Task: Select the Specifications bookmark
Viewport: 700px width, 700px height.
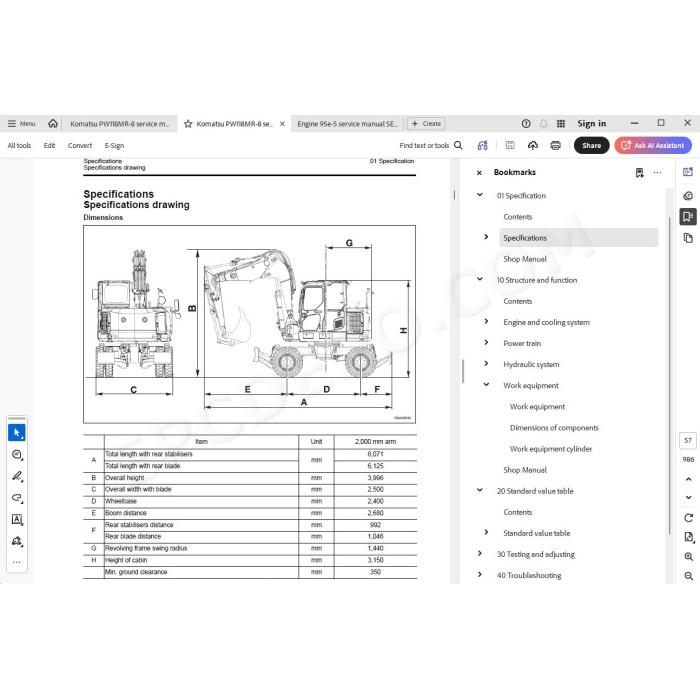Action: point(579,238)
